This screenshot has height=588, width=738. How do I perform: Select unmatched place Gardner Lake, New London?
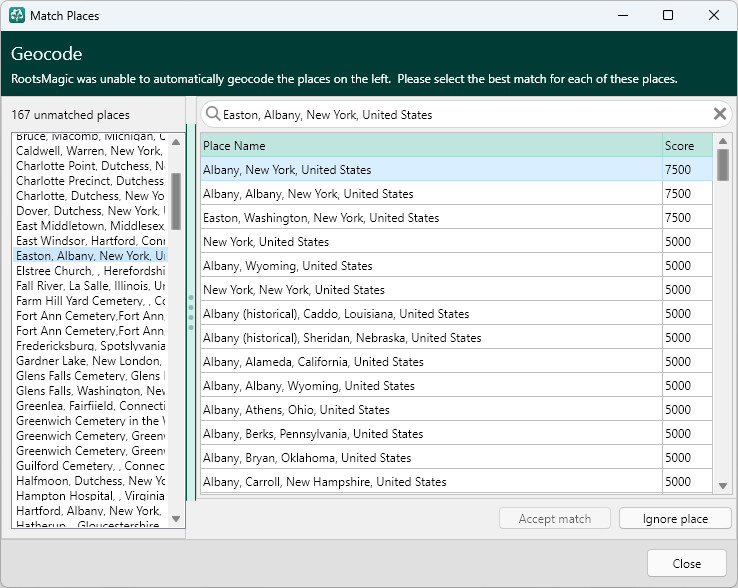(x=90, y=361)
